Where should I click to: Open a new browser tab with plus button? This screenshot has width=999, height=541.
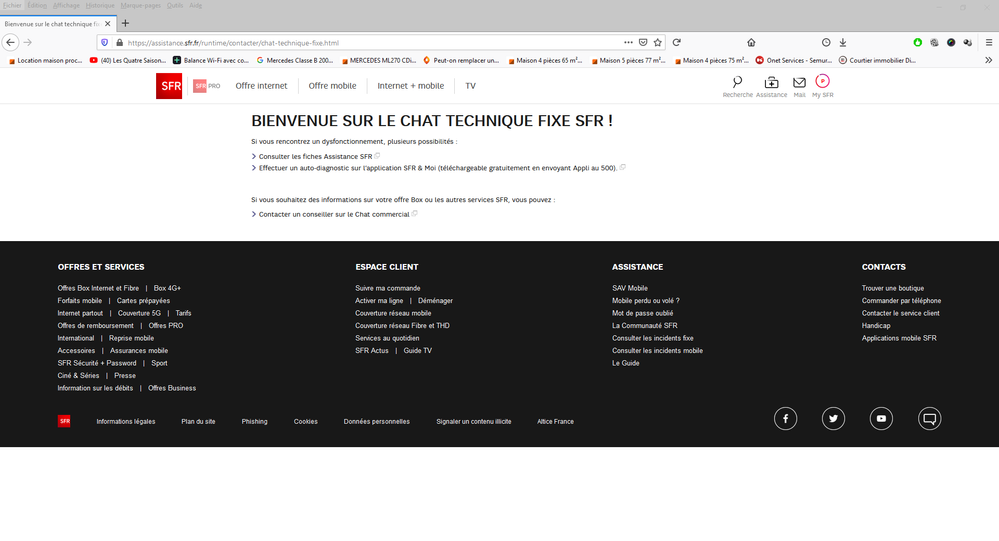click(x=125, y=23)
